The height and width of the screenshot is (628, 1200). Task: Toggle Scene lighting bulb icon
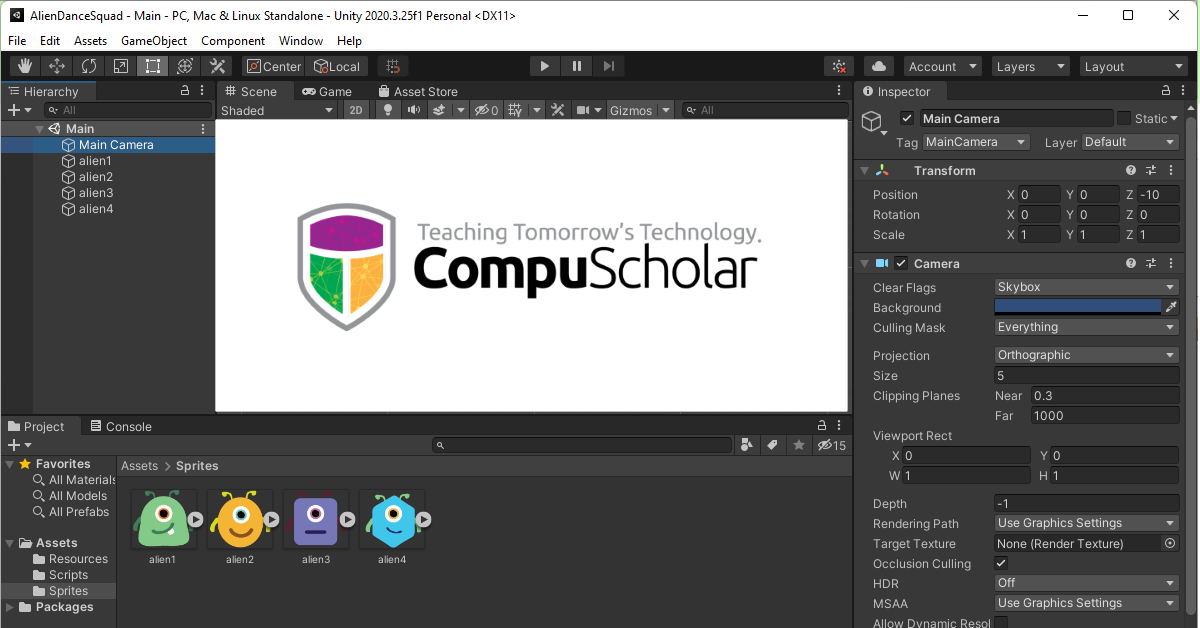389,110
